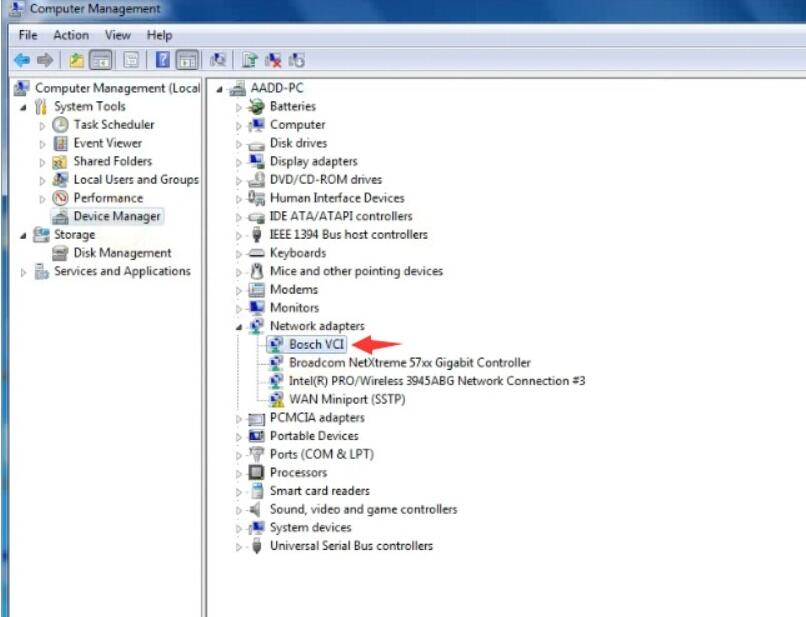Open the View menu

[118, 35]
